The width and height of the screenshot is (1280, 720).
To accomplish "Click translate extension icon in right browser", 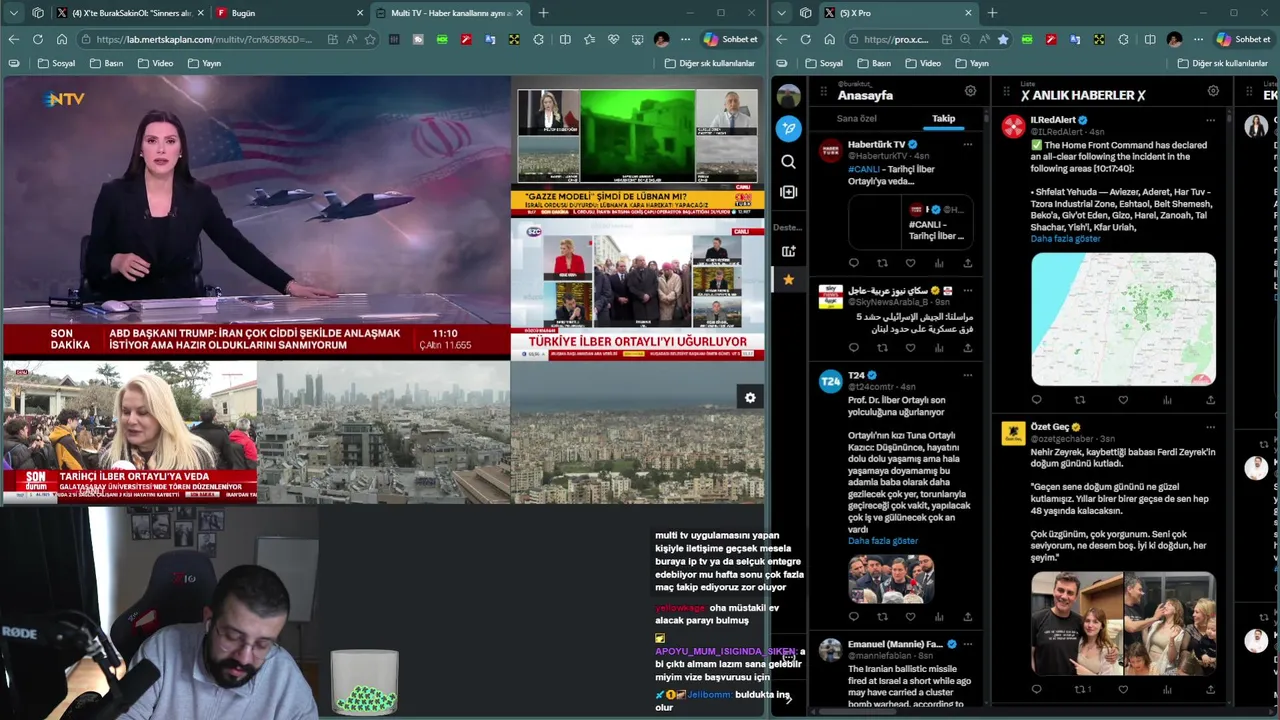I will (x=1075, y=39).
